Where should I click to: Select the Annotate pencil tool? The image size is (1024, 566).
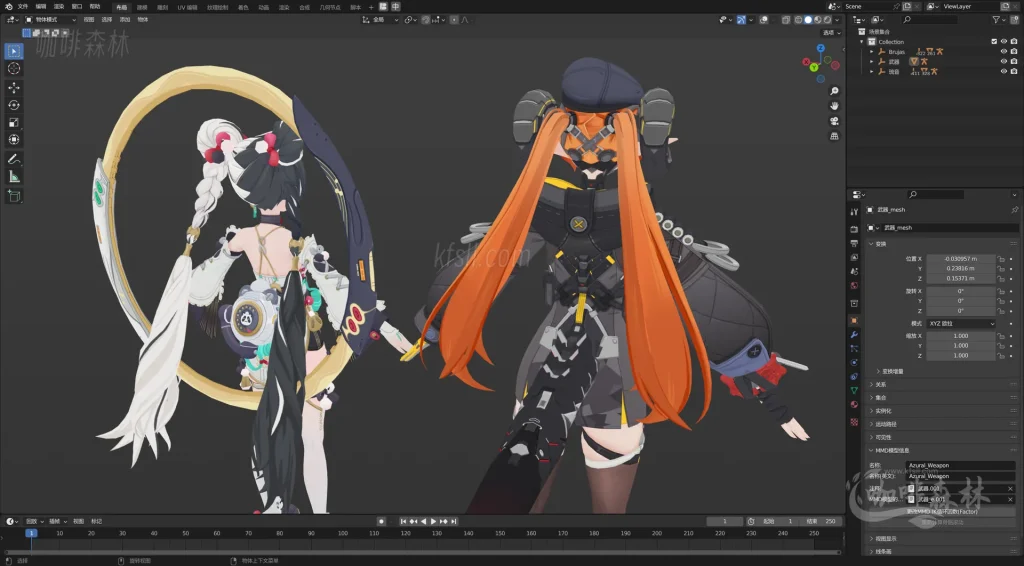14,159
